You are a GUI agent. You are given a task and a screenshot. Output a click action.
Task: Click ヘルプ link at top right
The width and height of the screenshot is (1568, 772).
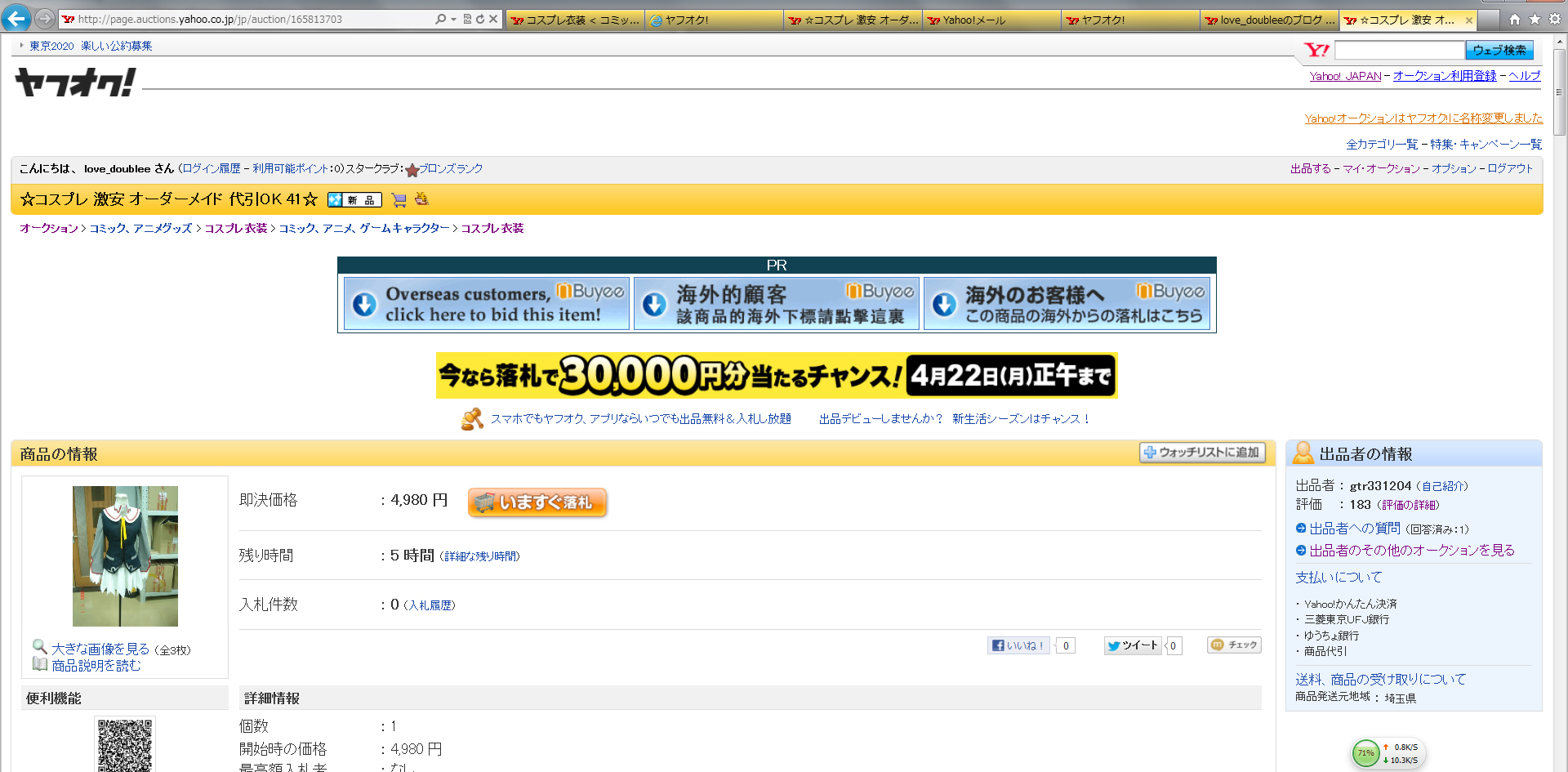tap(1524, 75)
